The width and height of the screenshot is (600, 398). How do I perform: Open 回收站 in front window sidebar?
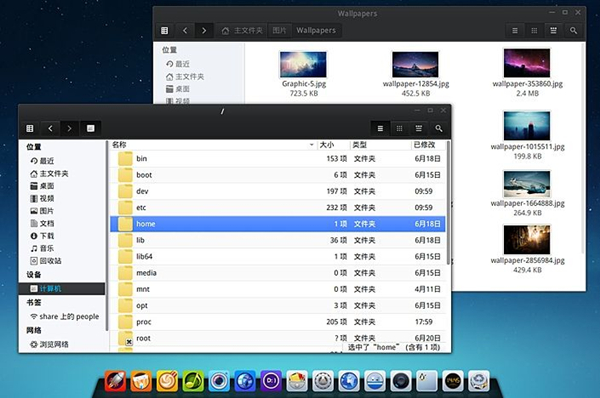coord(62,261)
